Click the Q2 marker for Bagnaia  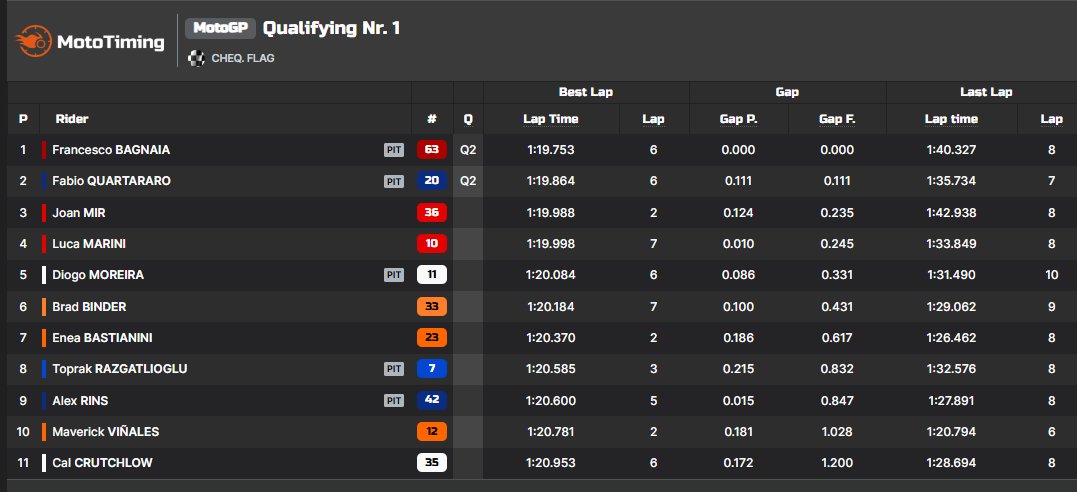(x=468, y=150)
